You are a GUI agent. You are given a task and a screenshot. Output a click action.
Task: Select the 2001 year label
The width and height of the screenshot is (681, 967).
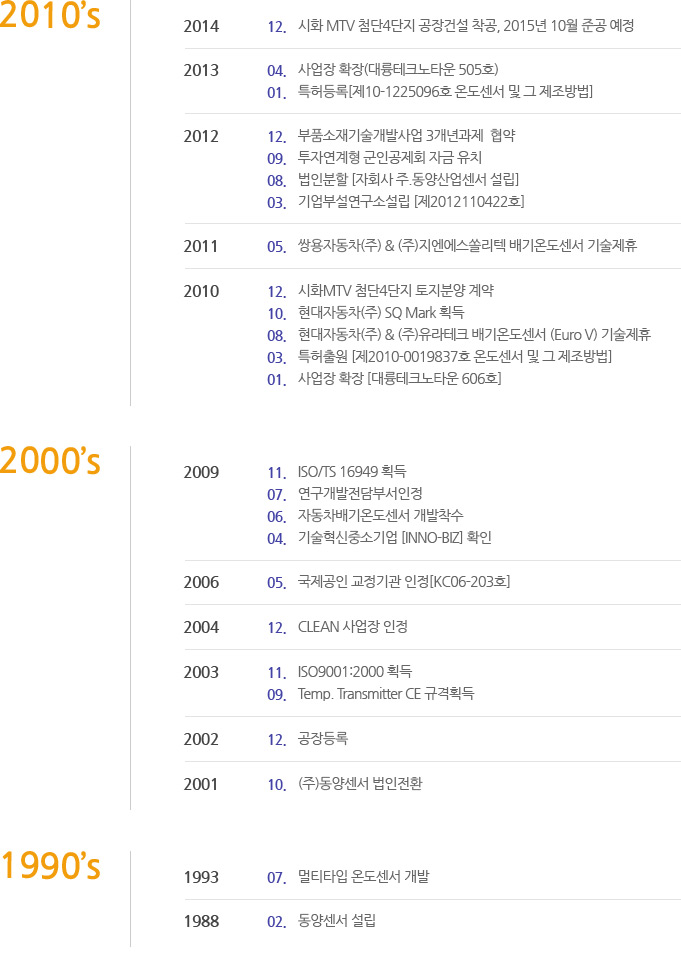coord(202,784)
